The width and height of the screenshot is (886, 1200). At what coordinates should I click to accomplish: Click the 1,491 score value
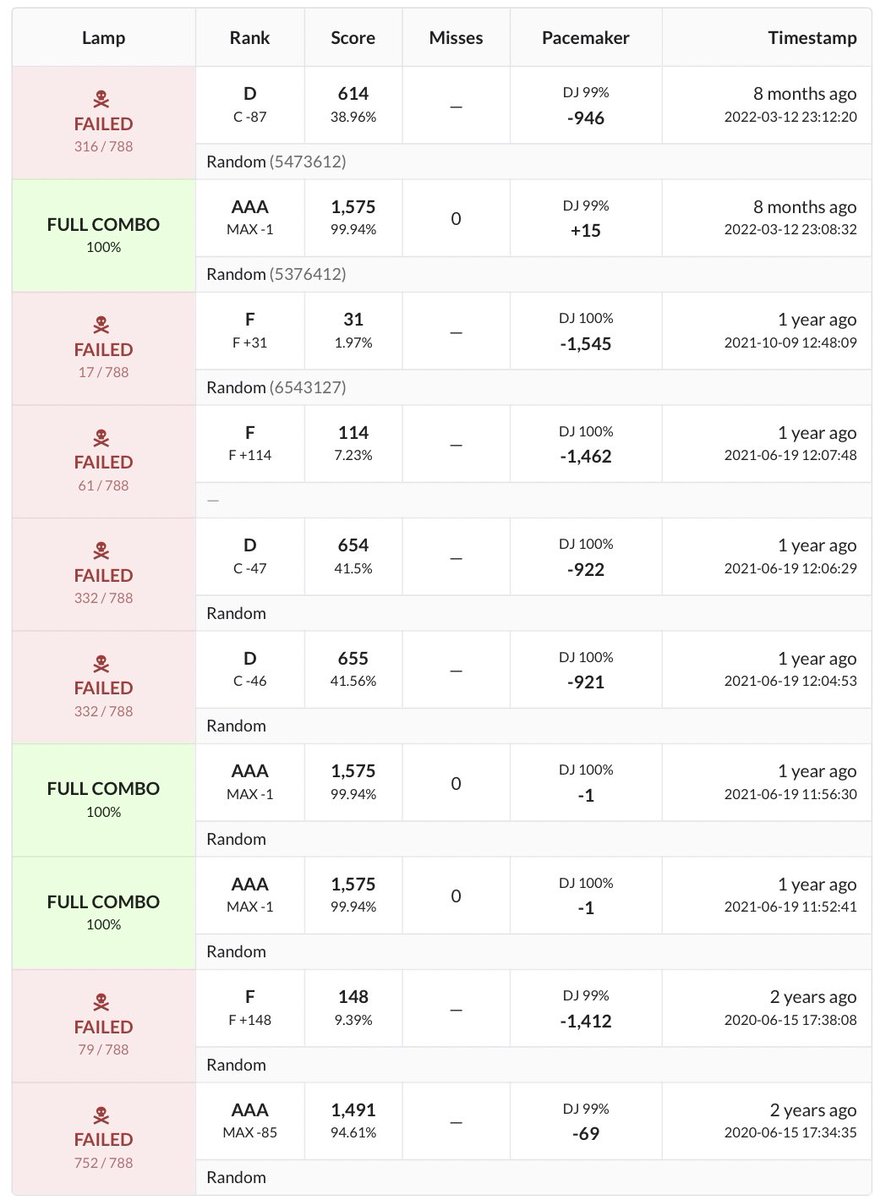click(x=353, y=1109)
